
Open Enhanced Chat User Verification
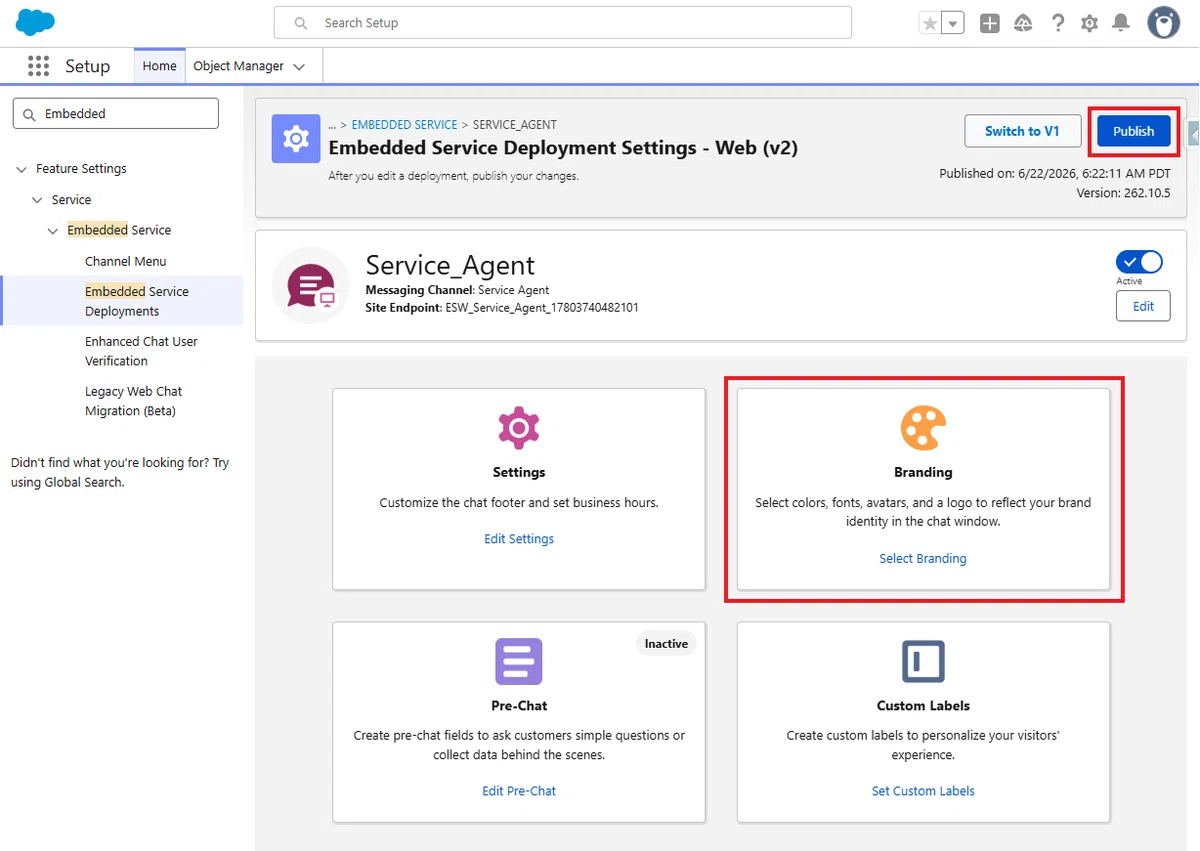pos(141,351)
